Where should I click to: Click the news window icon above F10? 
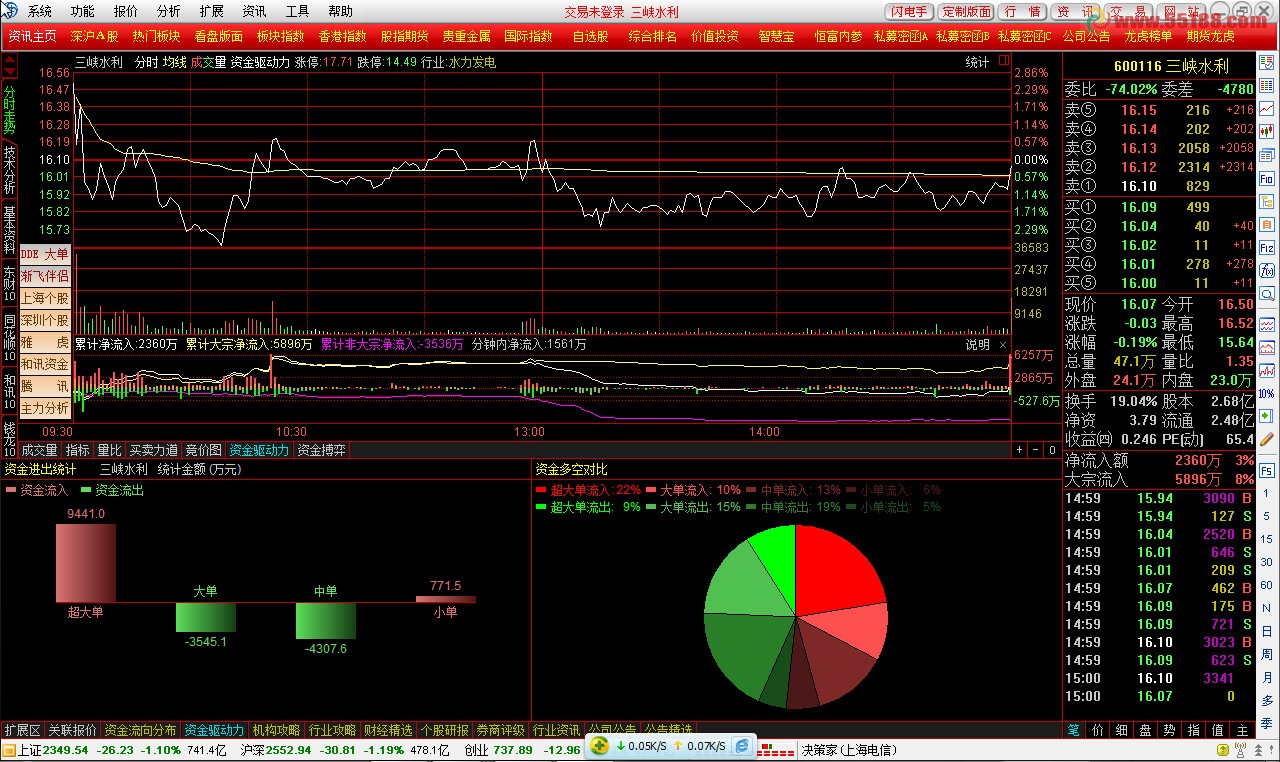tap(1267, 155)
